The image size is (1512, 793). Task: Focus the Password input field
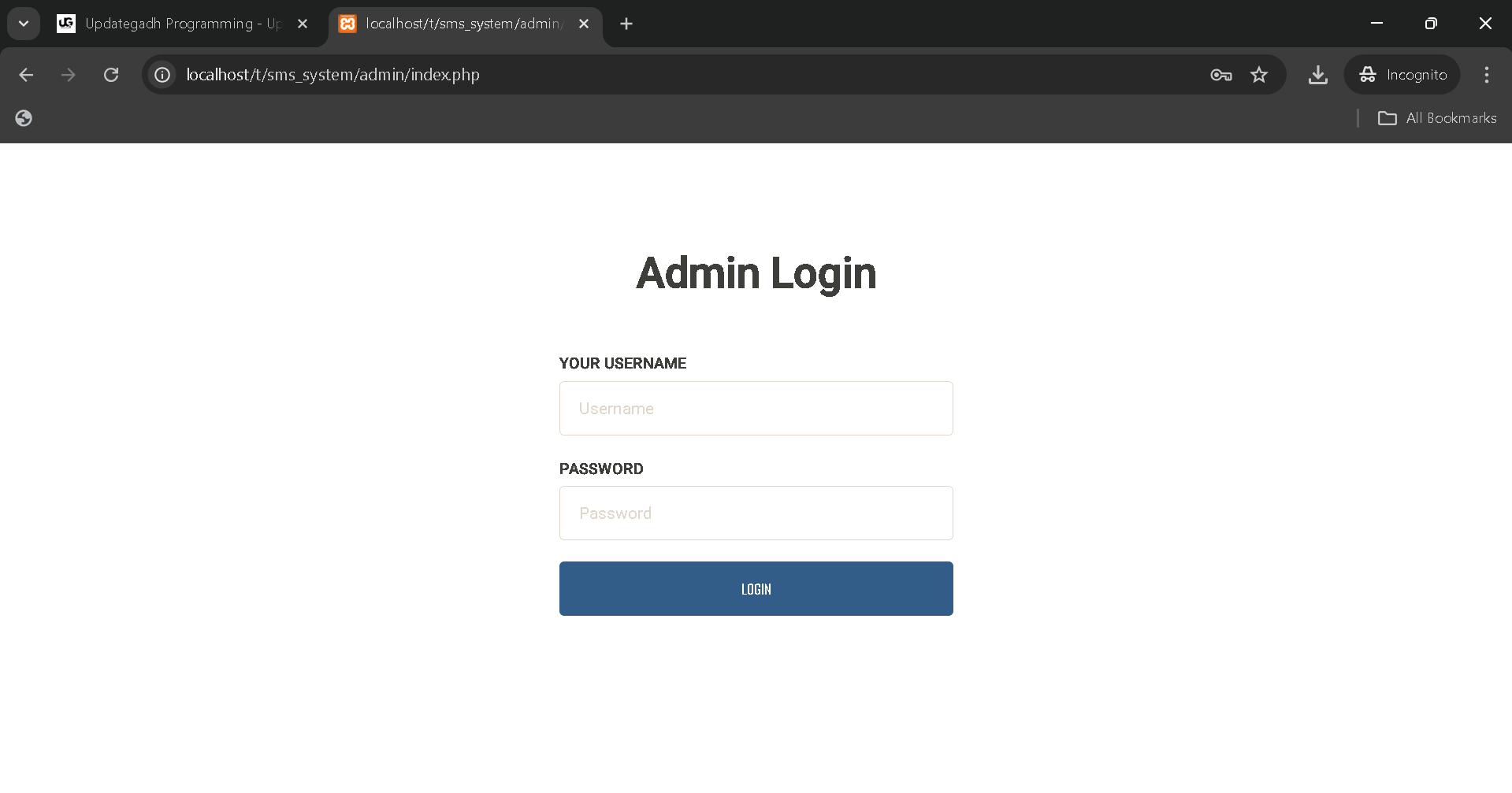(x=756, y=513)
